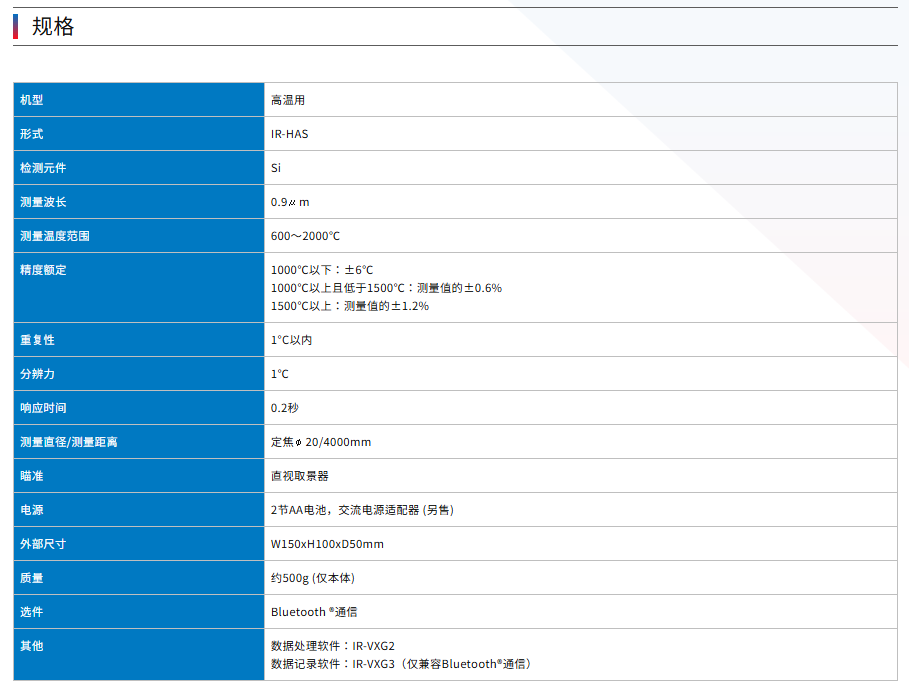Select the 选件 row label
Screen dimensions: 909x689
click(31, 612)
